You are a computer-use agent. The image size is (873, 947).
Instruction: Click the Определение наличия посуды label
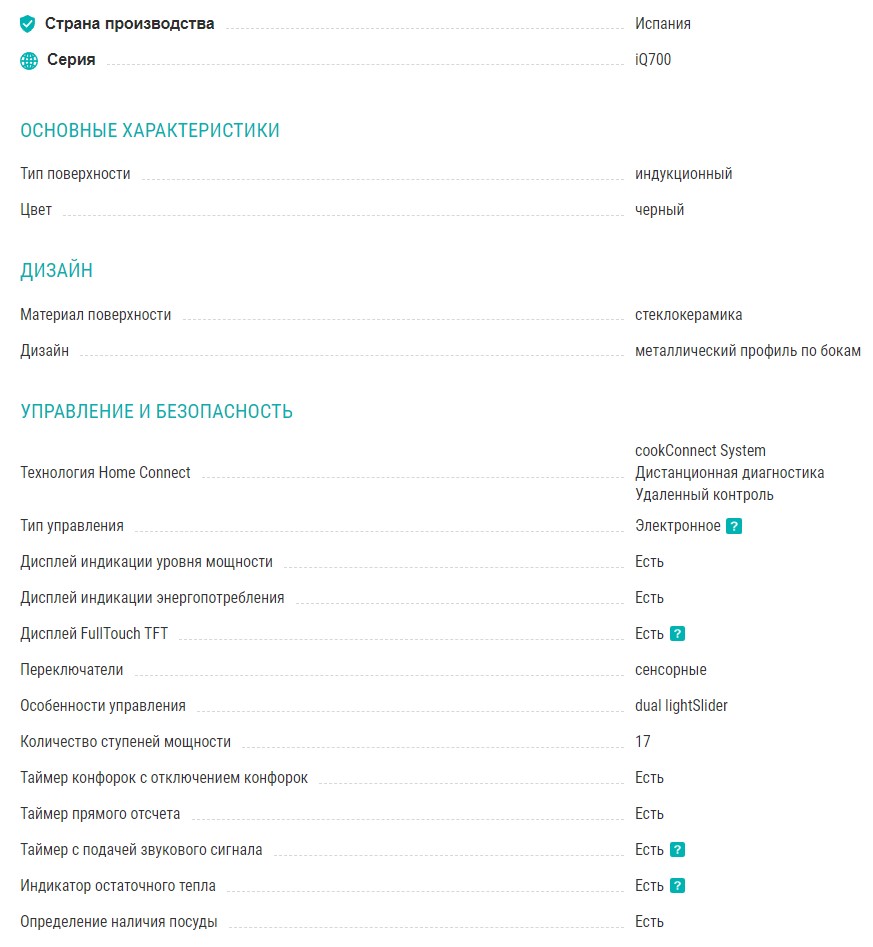tap(118, 922)
